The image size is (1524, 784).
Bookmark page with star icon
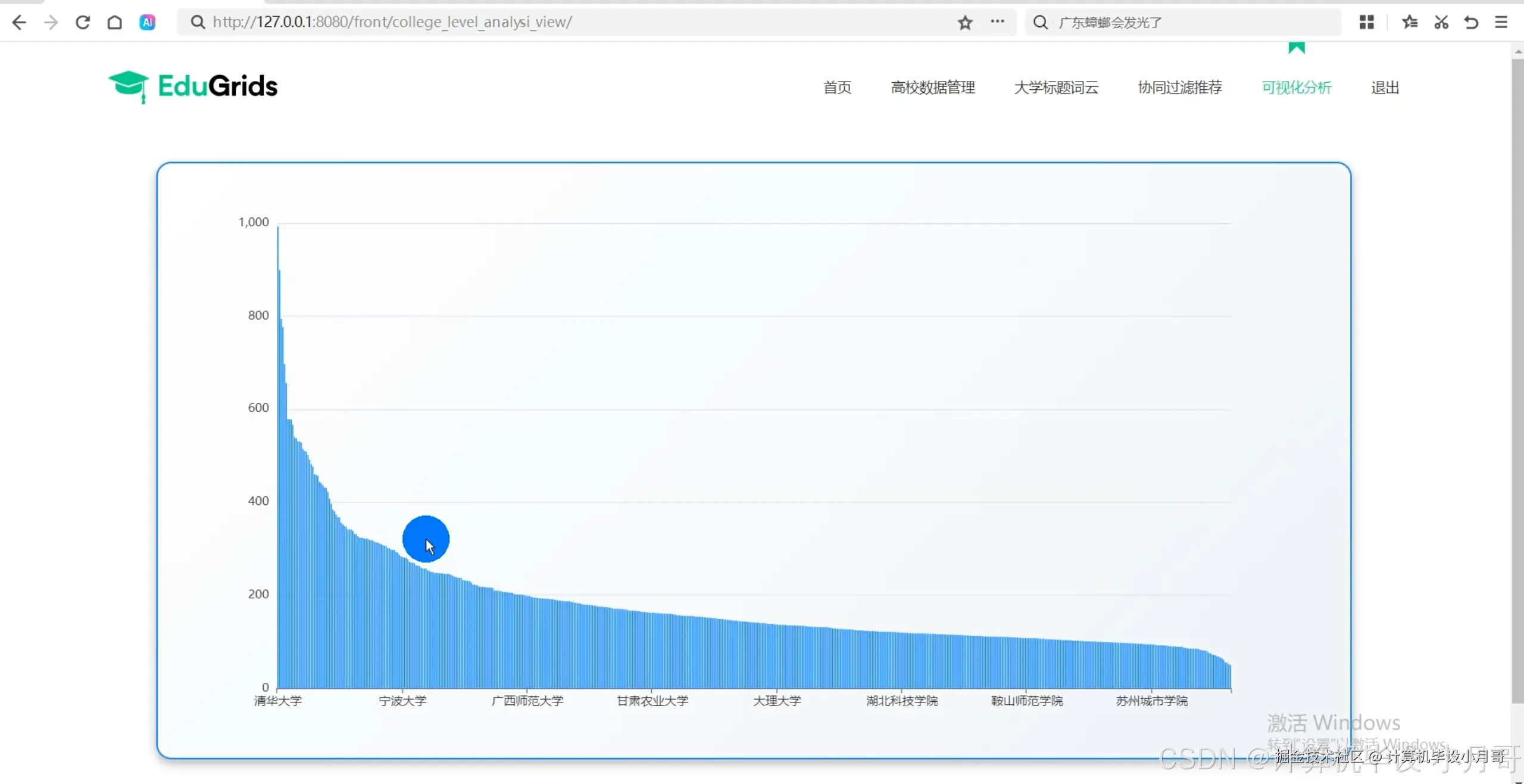click(965, 23)
